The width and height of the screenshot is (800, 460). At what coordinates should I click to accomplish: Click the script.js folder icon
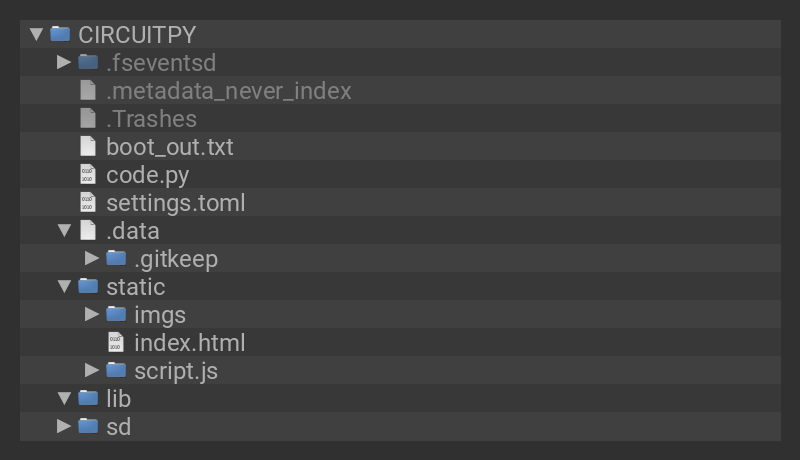pos(116,371)
